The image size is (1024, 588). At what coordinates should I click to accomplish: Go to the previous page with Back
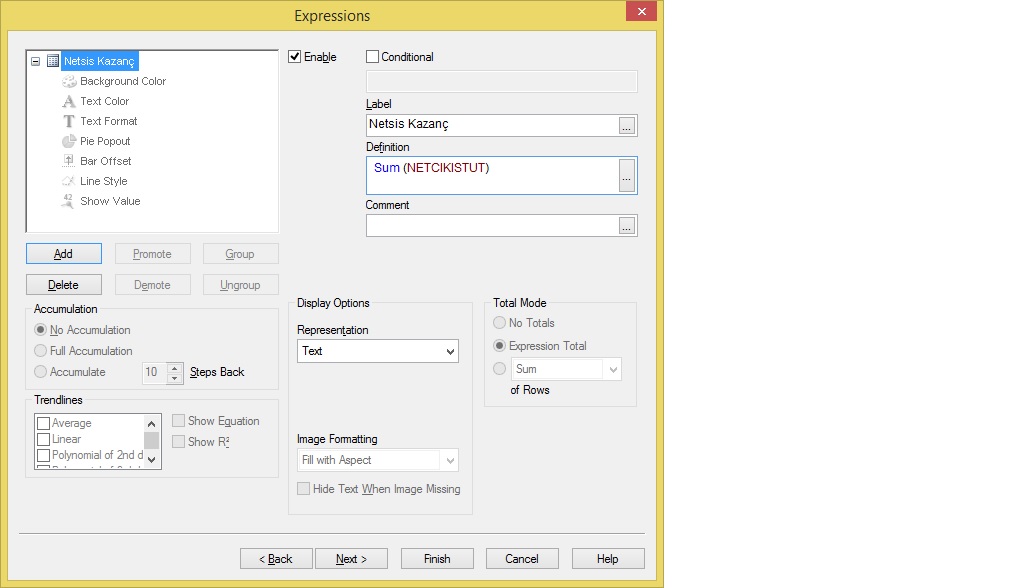point(276,559)
